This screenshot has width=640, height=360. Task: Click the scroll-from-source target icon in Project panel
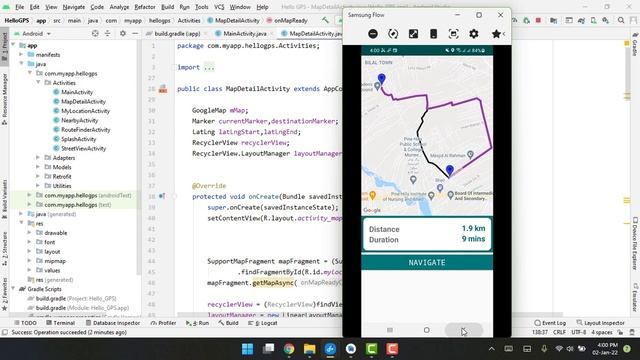point(95,33)
